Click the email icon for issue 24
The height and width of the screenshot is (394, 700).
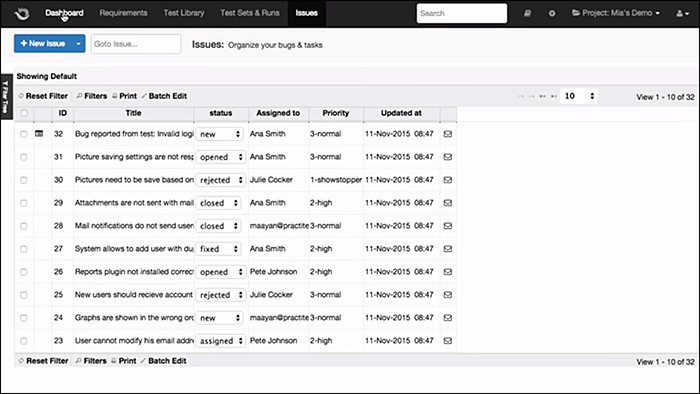[x=448, y=318]
